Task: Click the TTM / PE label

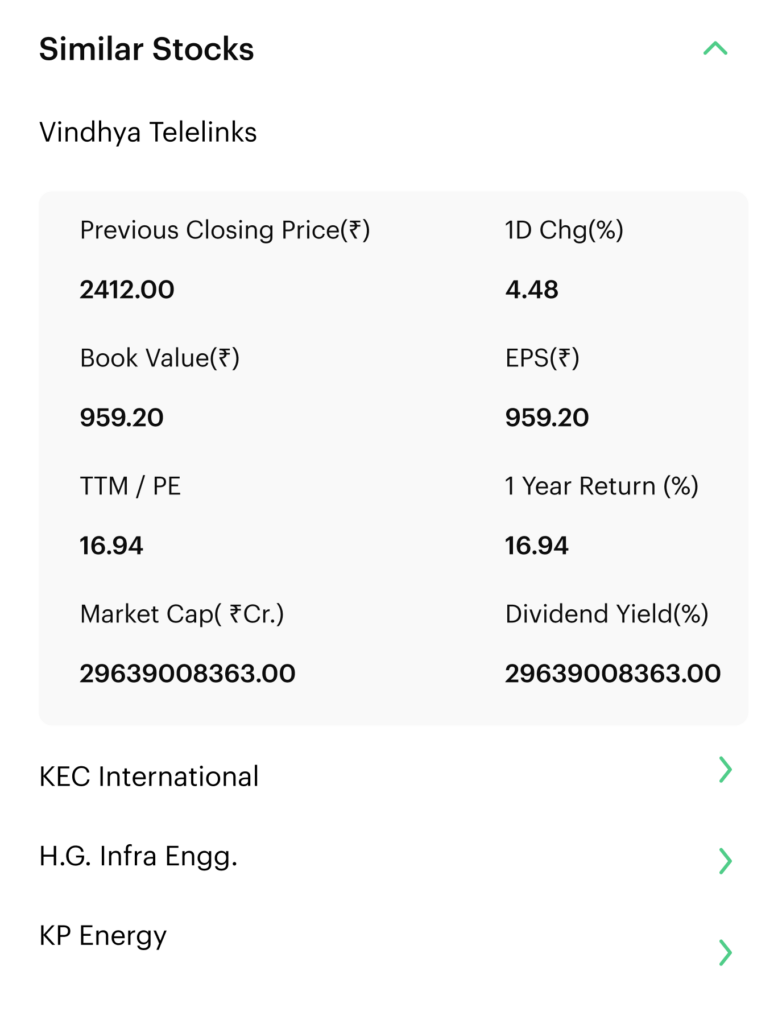Action: tap(130, 486)
